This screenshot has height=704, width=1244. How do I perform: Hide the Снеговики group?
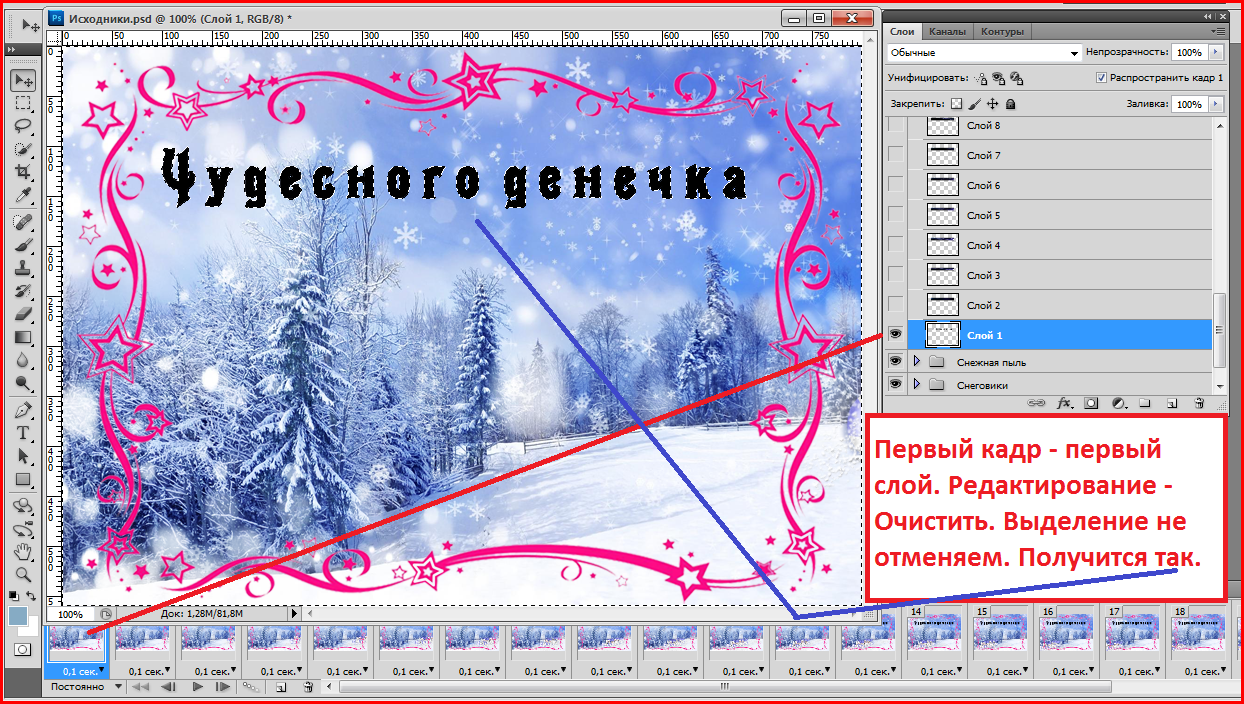point(896,384)
